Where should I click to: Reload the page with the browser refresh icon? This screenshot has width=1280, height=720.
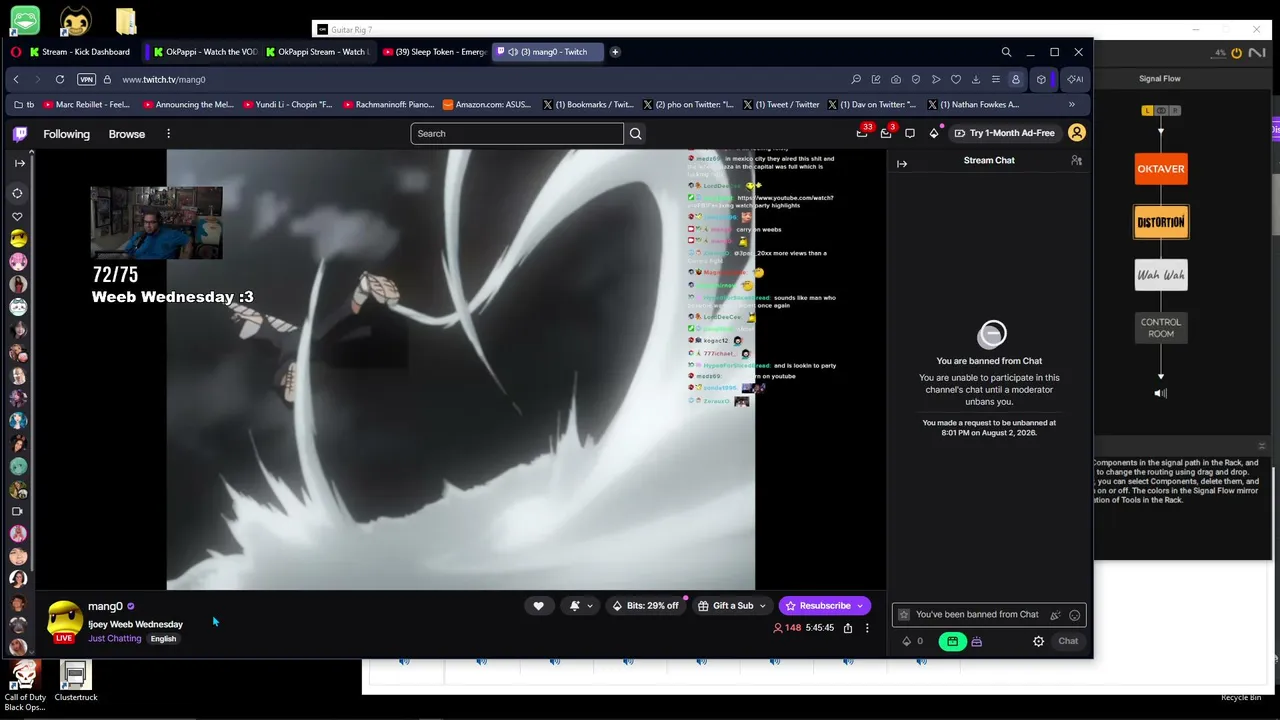(60, 79)
